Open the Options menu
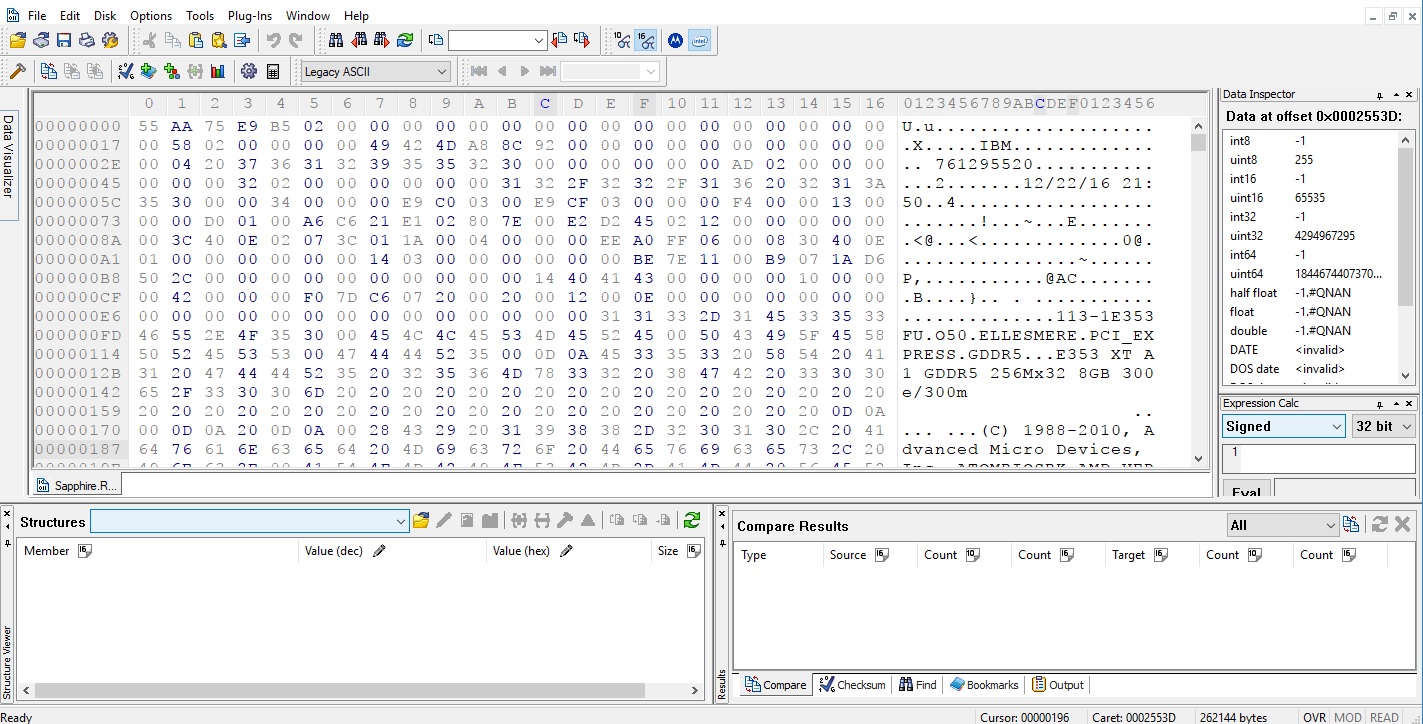 coord(151,16)
